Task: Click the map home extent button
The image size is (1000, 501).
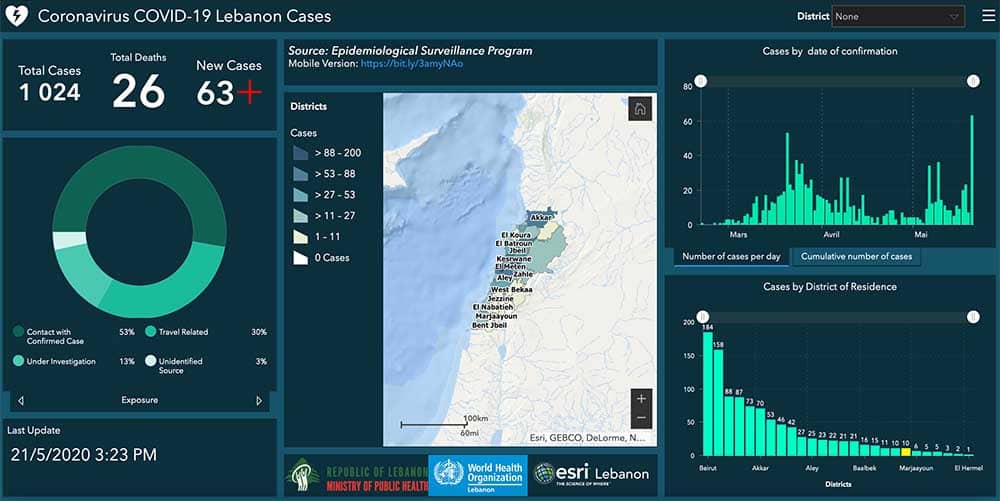Action: 640,109
